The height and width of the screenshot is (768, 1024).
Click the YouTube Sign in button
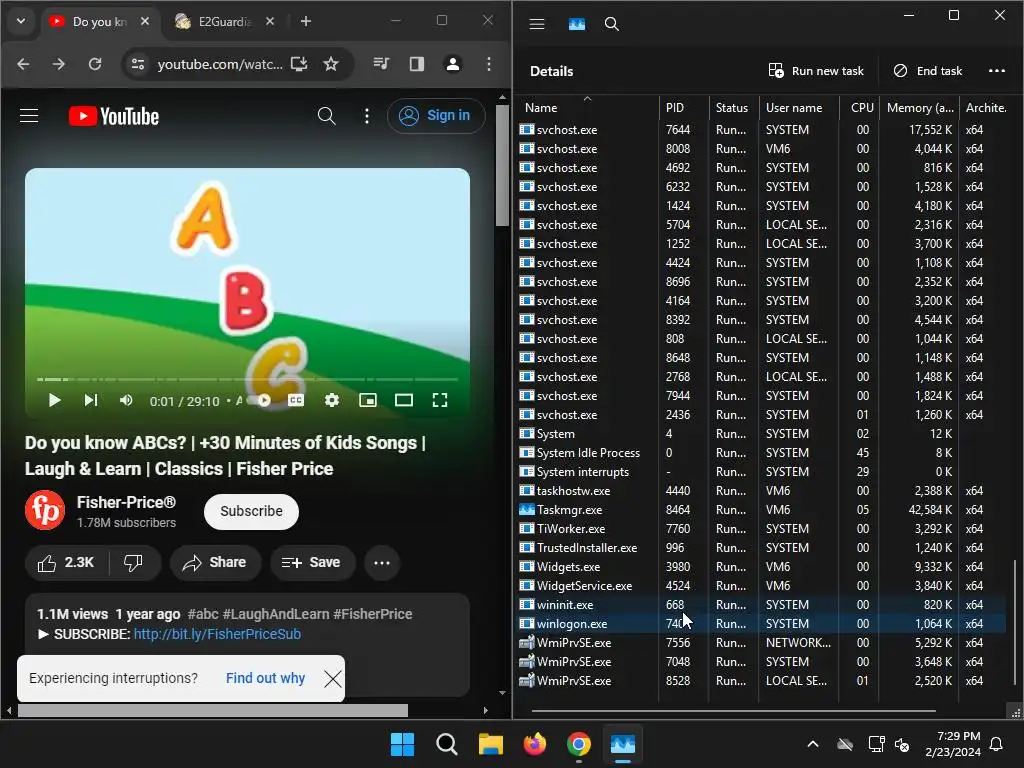point(436,116)
